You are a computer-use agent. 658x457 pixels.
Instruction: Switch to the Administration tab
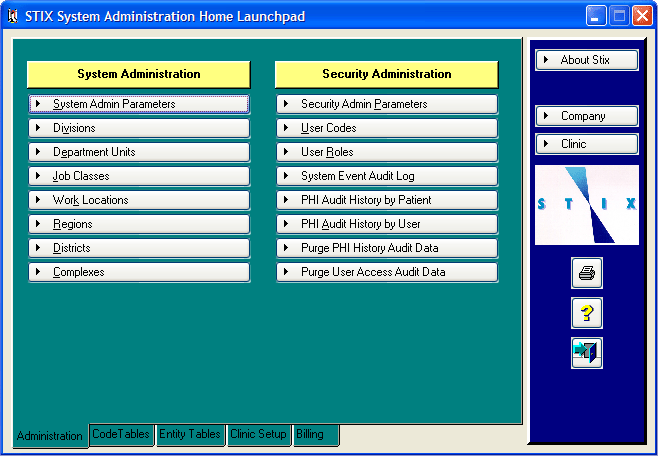pos(50,436)
